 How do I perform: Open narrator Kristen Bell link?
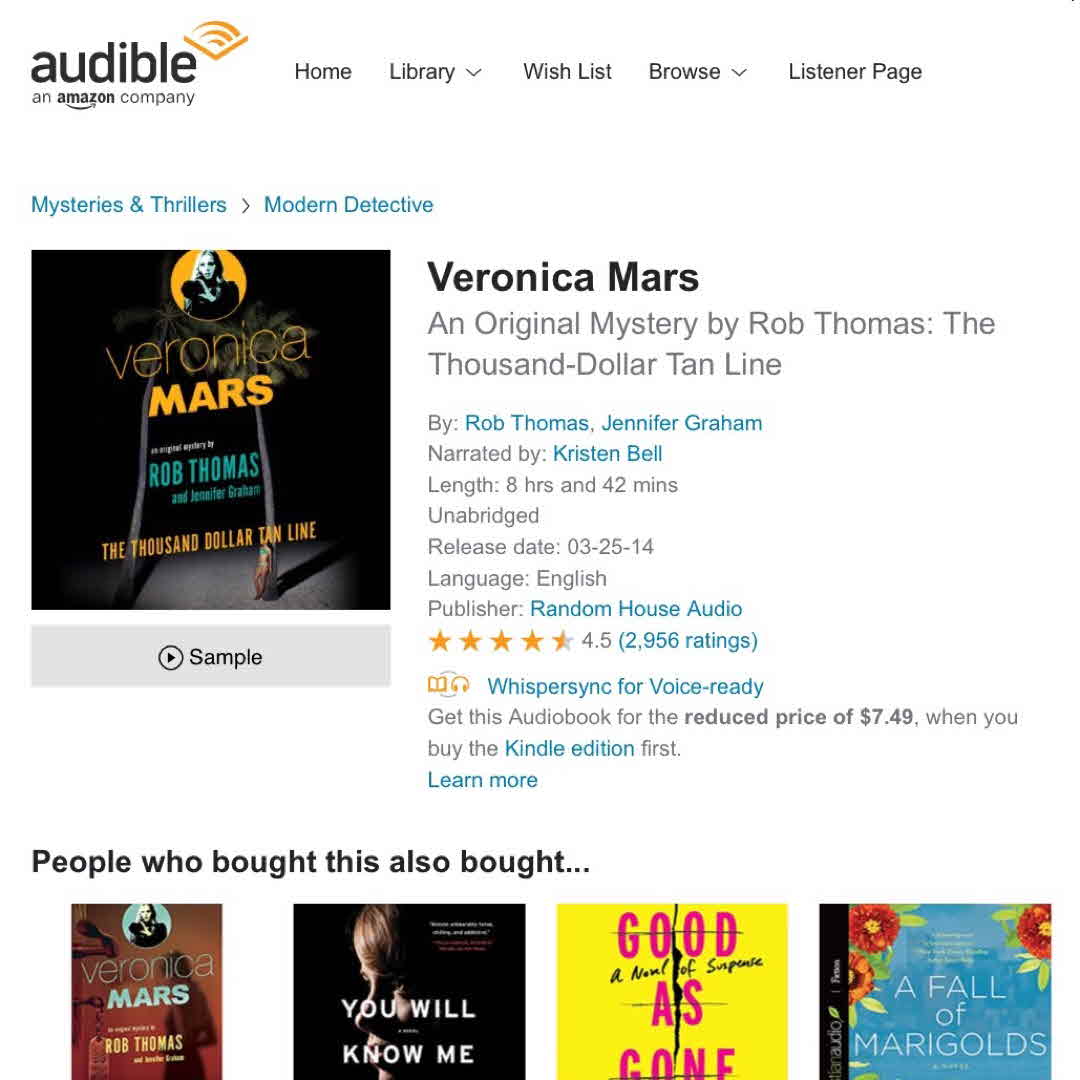pyautogui.click(x=608, y=453)
